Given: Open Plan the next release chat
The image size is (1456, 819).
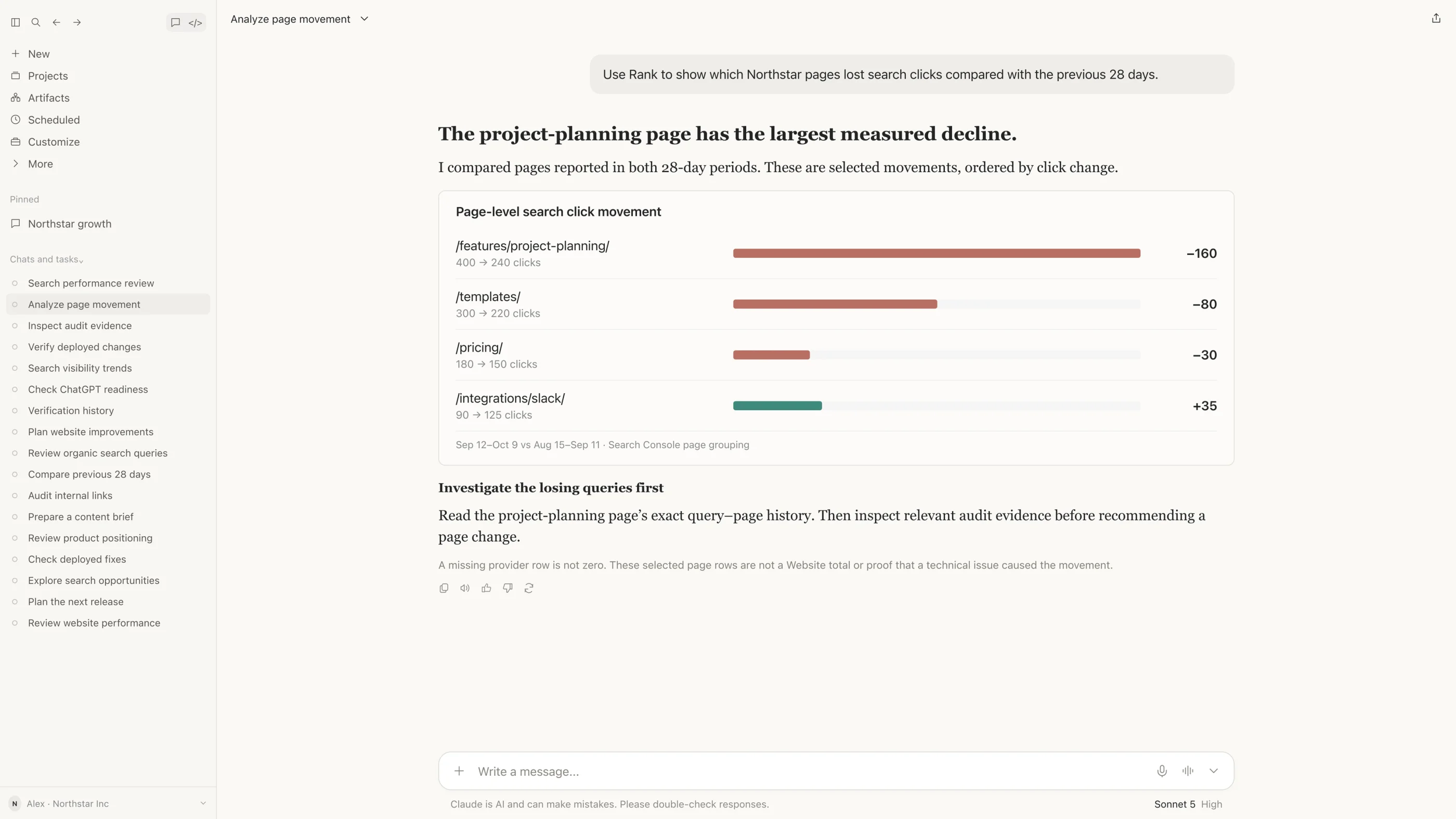Looking at the screenshot, I should 76,602.
